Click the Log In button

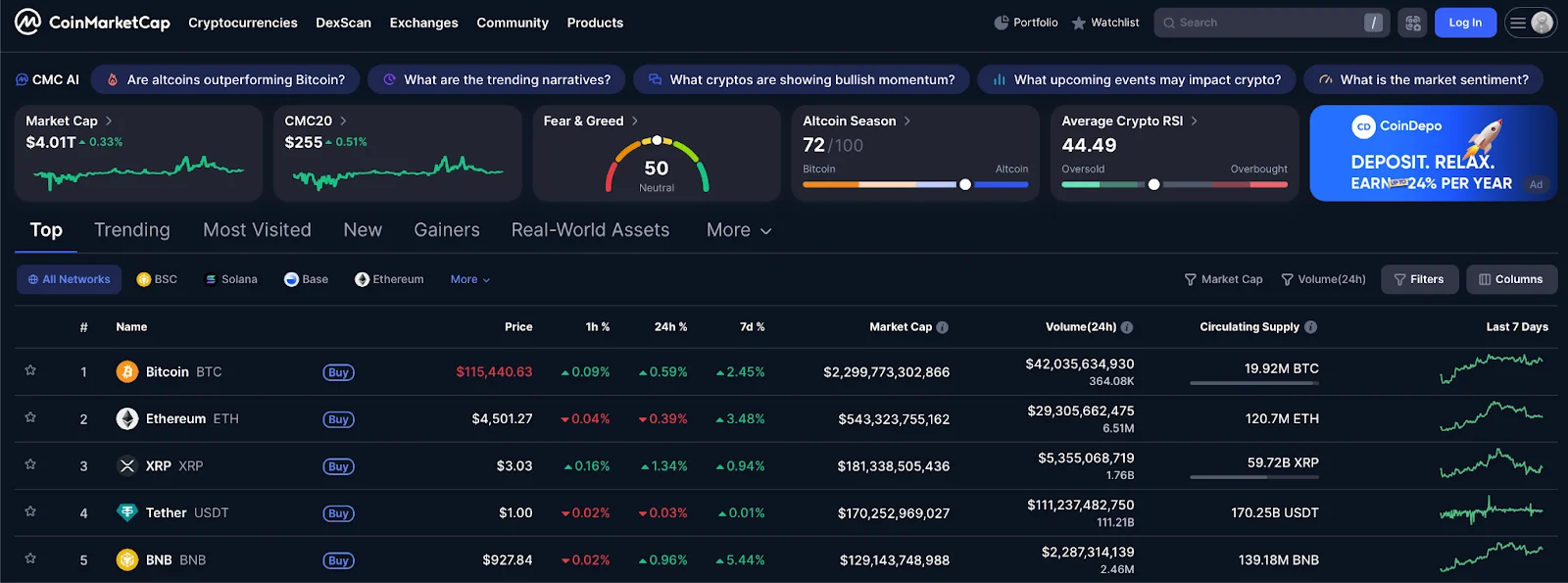tap(1465, 23)
